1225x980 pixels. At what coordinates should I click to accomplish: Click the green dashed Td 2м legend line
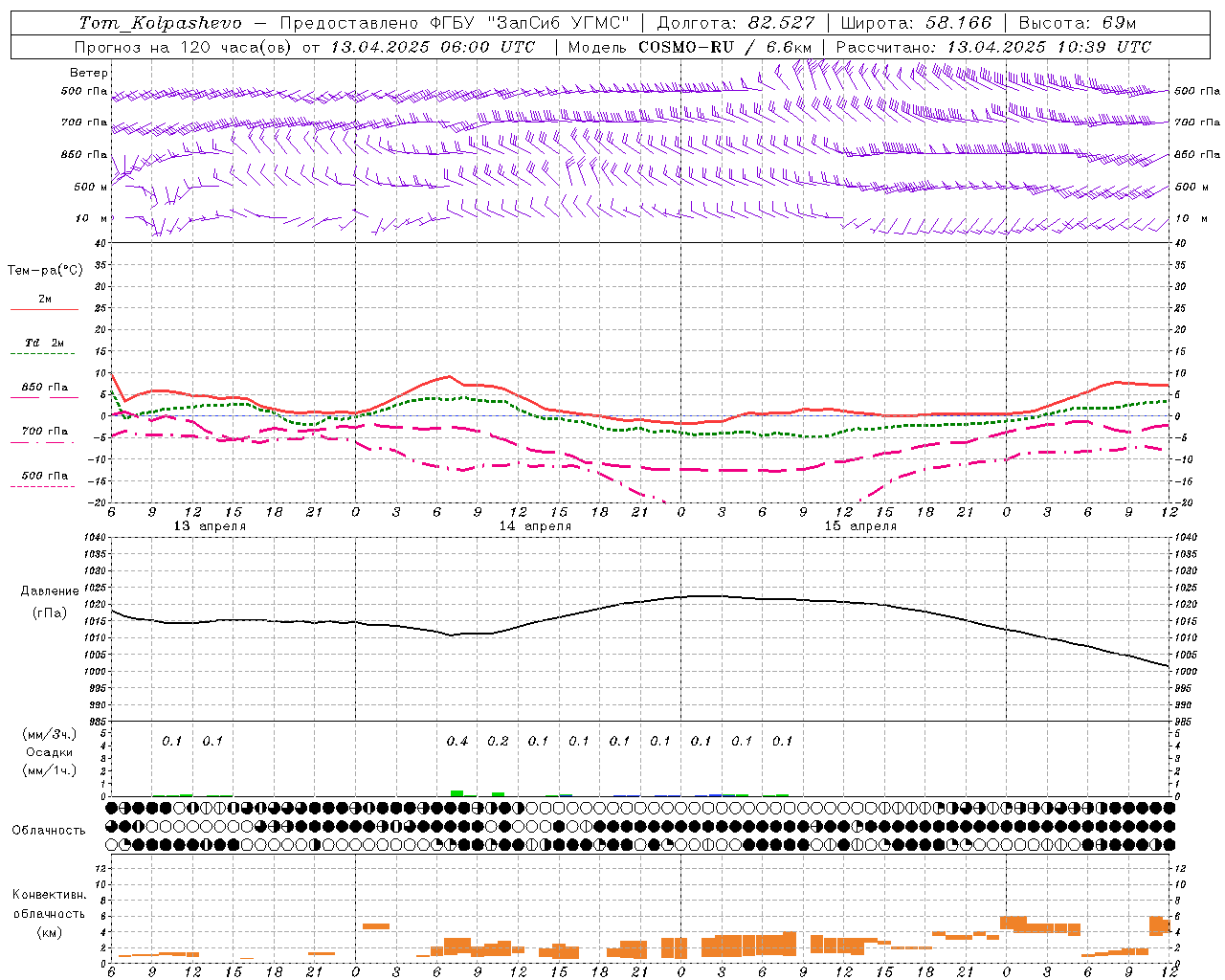[42, 354]
